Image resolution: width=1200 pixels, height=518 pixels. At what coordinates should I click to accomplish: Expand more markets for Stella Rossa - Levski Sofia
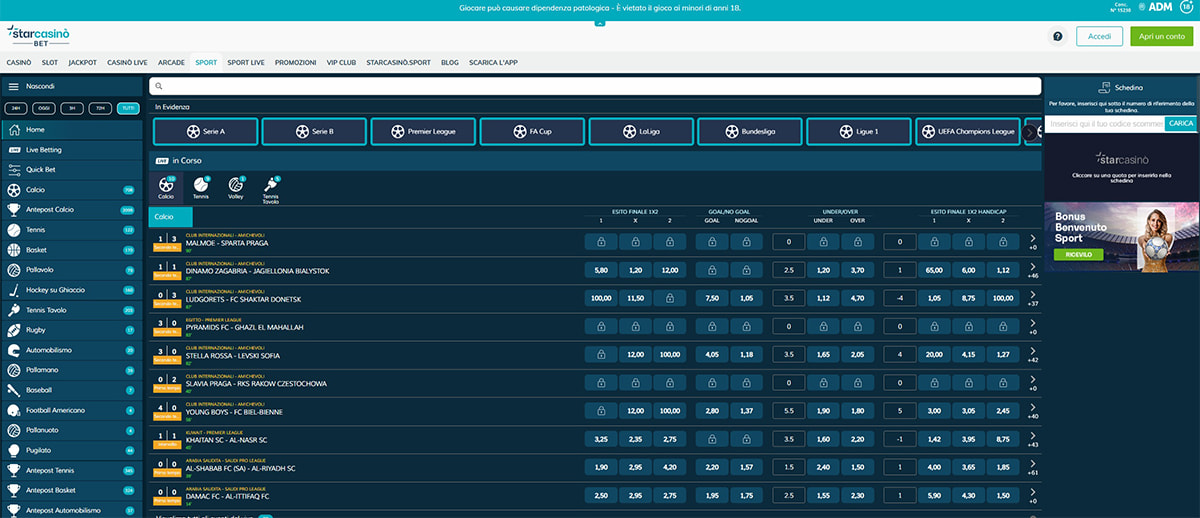1032,354
